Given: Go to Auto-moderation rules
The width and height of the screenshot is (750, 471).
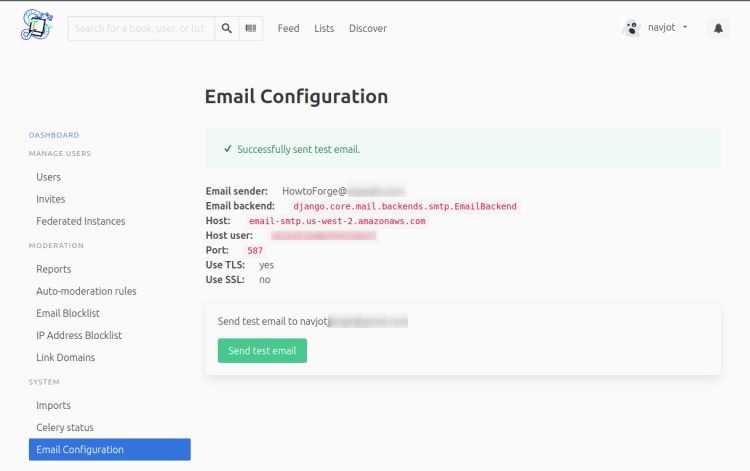Looking at the screenshot, I should 86,291.
